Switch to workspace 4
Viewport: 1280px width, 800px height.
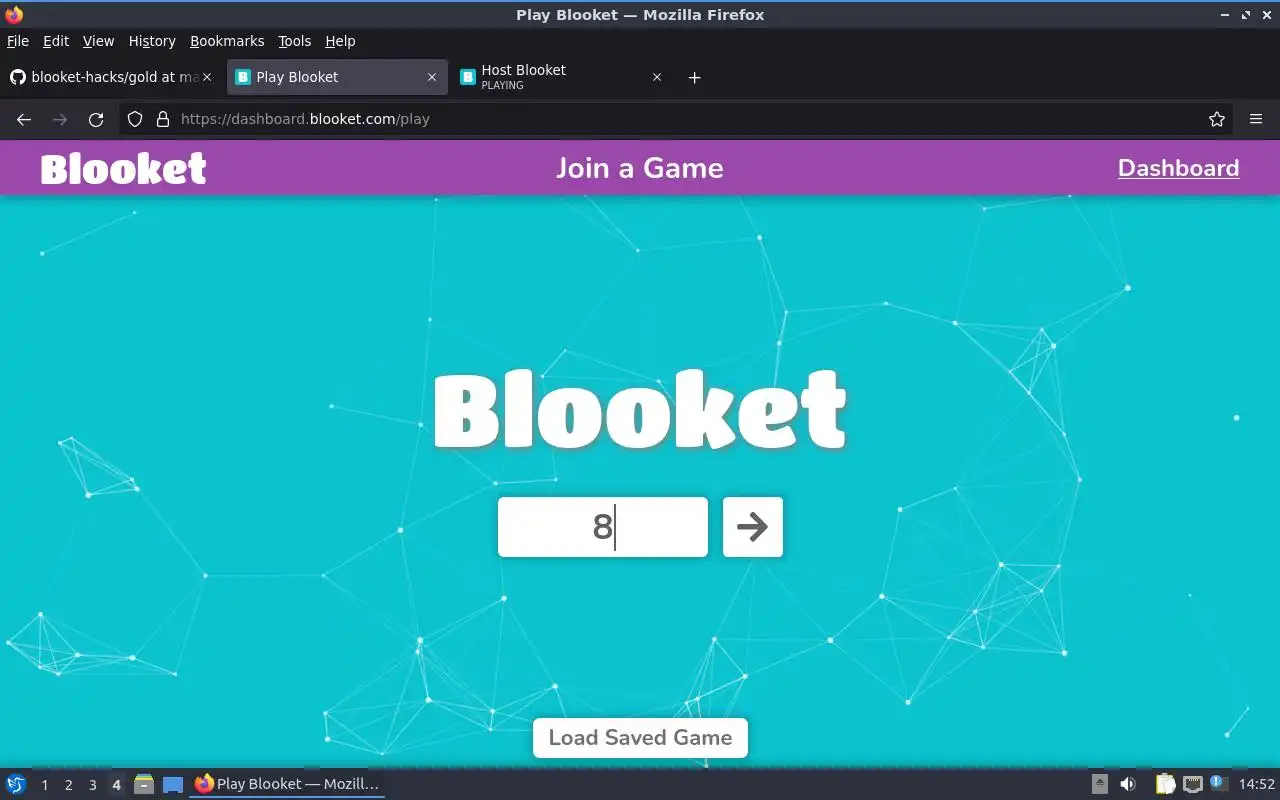(116, 785)
